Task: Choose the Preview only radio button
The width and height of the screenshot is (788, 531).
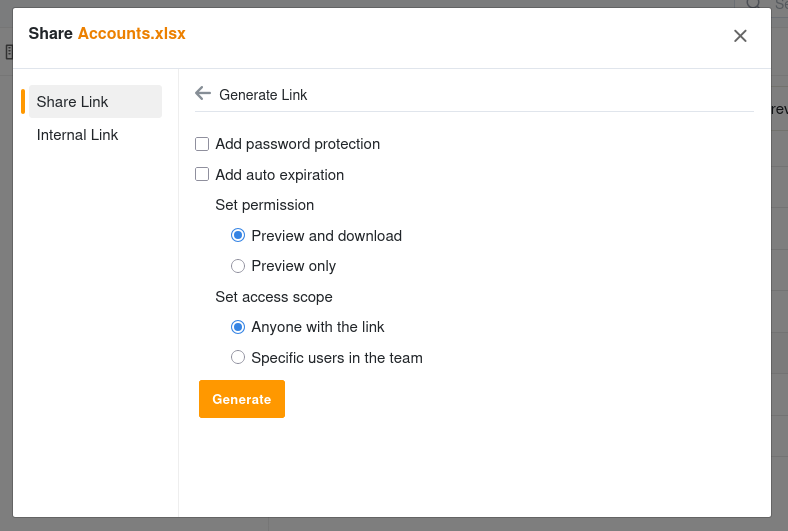Action: click(238, 266)
